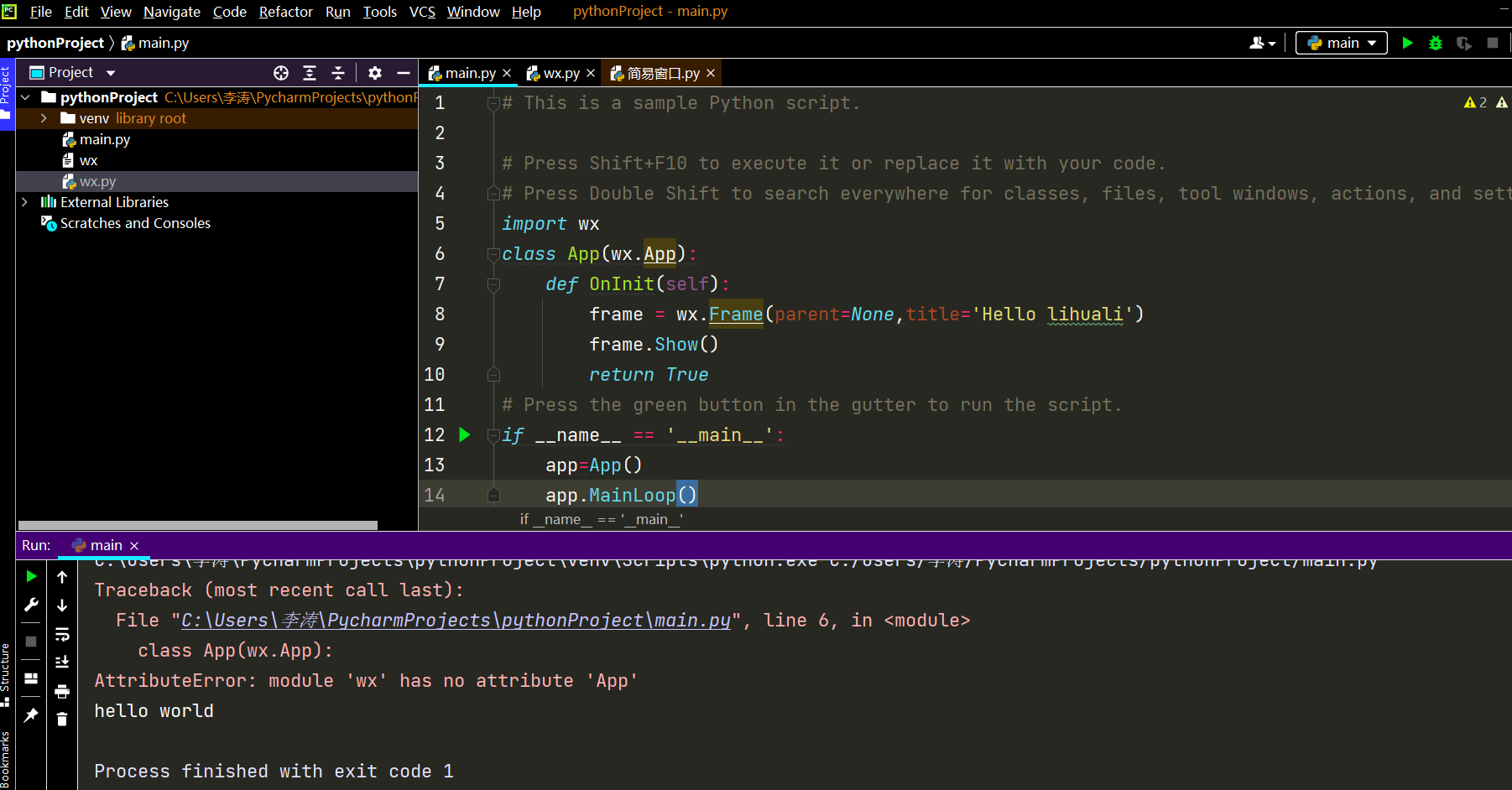
Task: Rerun main in the Run panel
Action: [x=31, y=576]
